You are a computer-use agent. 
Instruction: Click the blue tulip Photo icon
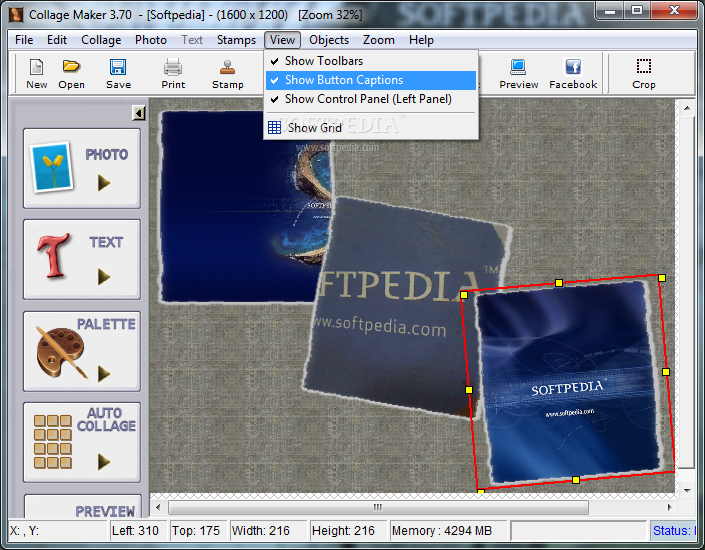[x=51, y=167]
